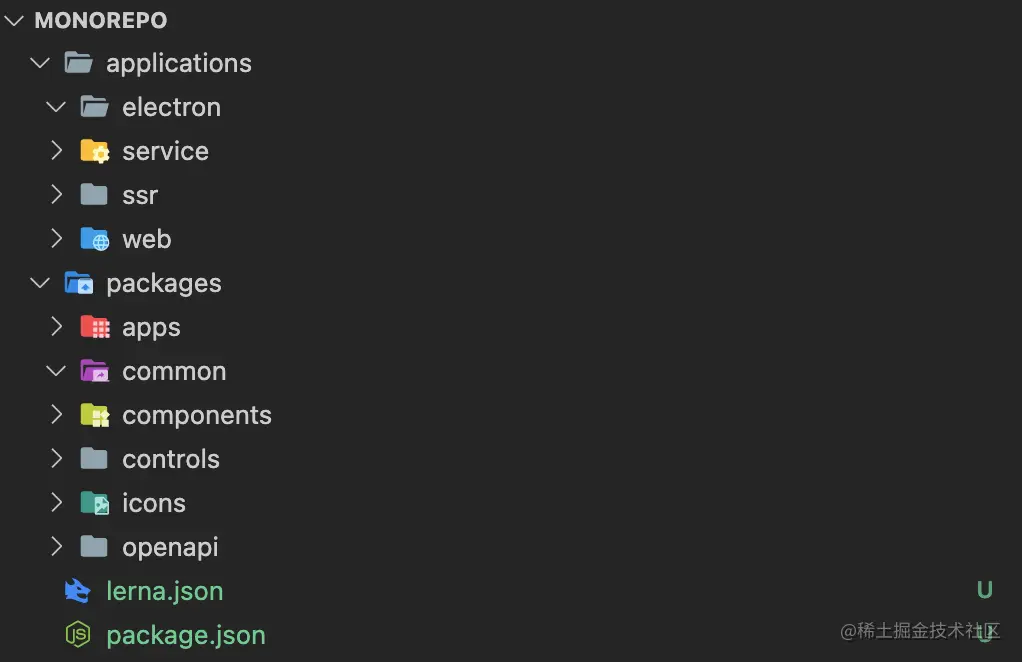The height and width of the screenshot is (662, 1022).
Task: Collapse the electron folder chevron
Action: point(56,107)
